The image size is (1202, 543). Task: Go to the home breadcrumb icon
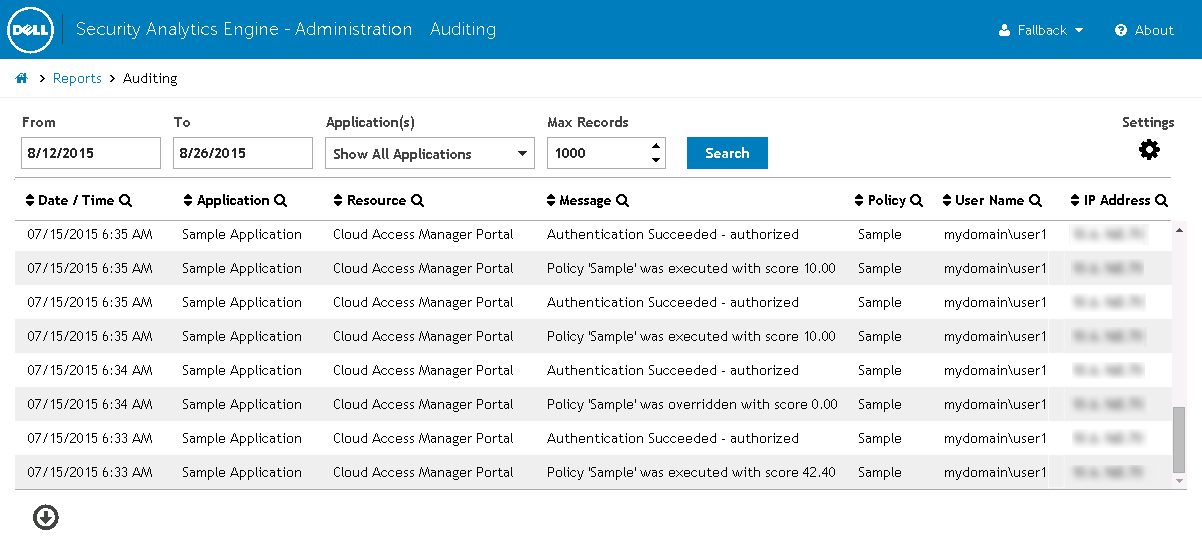coord(22,78)
